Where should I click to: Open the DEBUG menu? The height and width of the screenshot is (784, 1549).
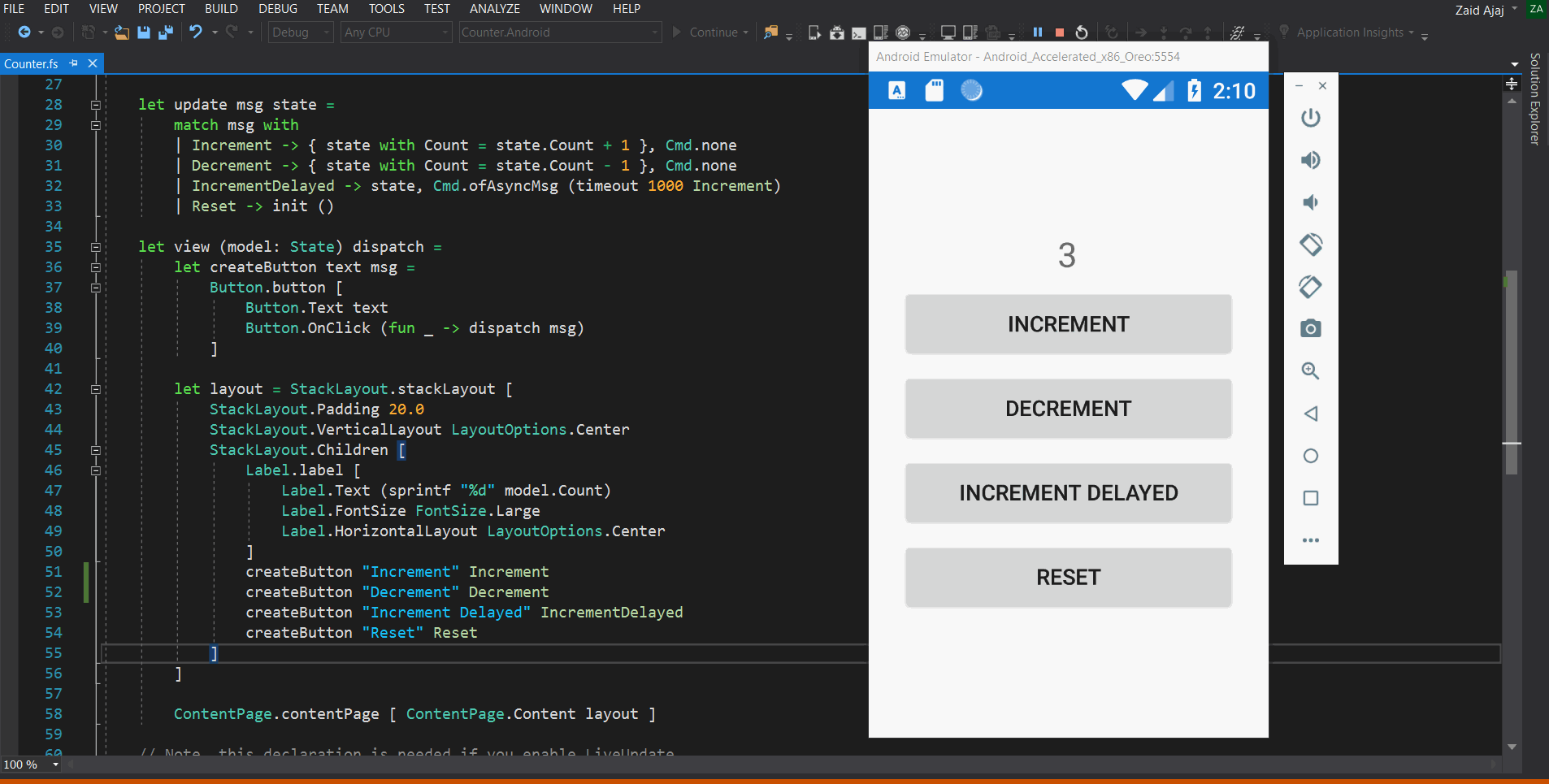278,9
